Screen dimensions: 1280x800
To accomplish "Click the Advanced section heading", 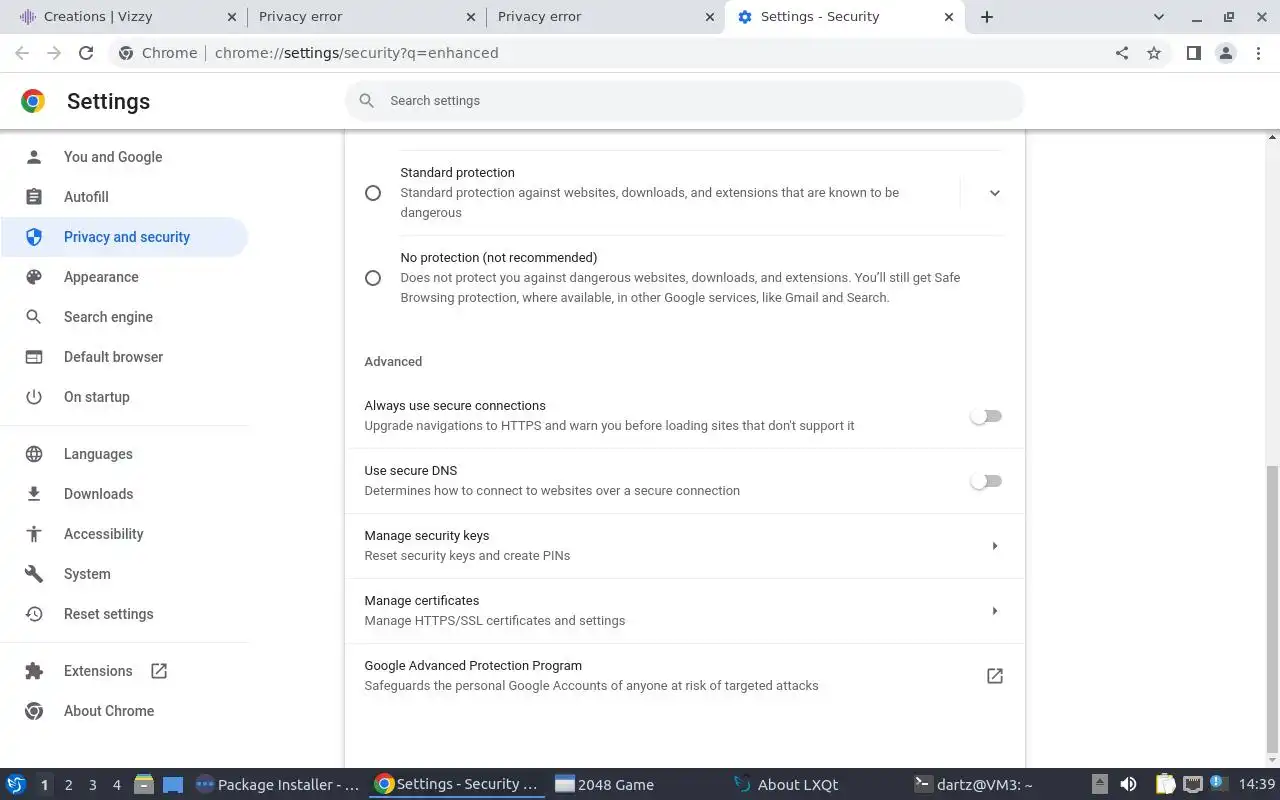I will (x=393, y=362).
